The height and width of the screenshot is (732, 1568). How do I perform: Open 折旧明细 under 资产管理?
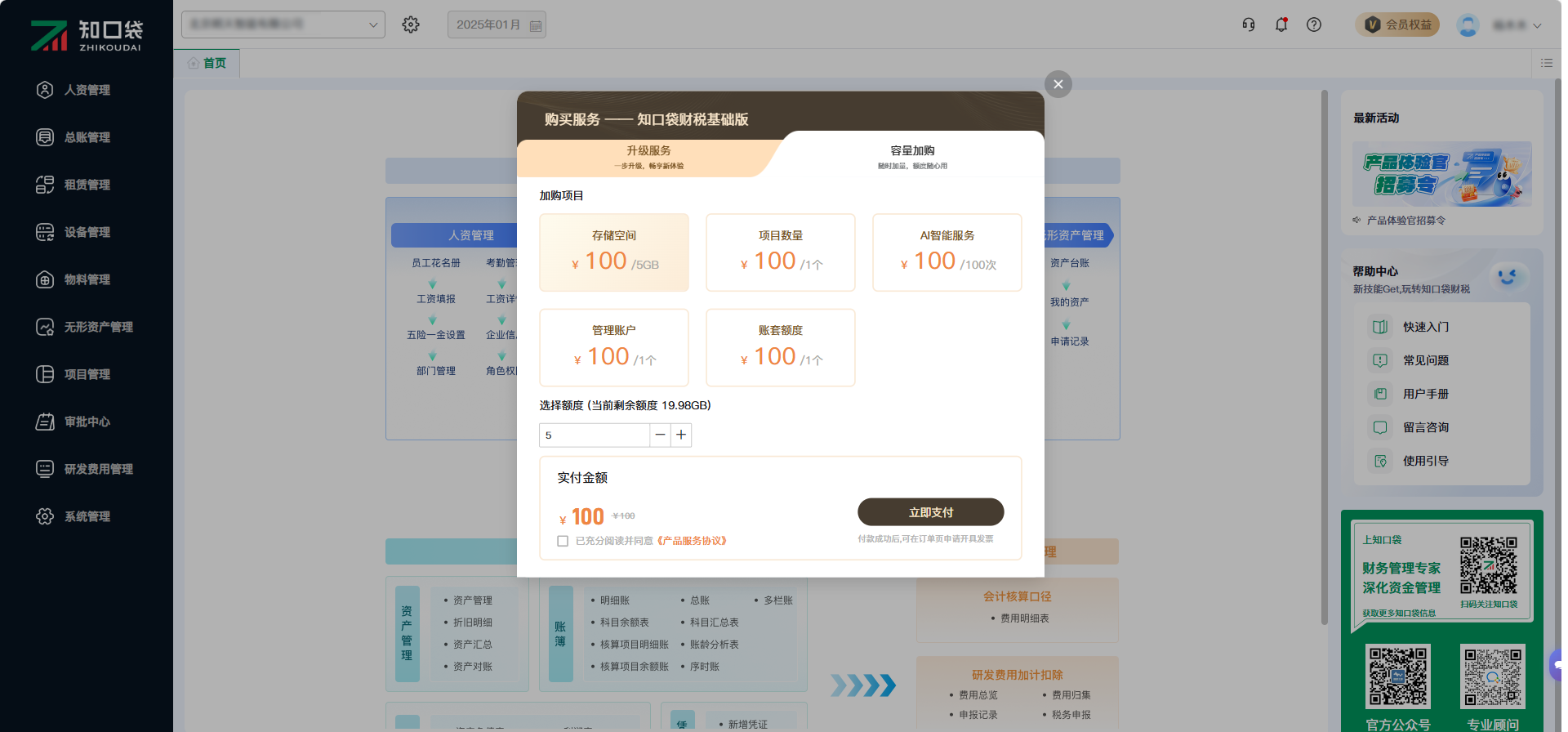(473, 623)
